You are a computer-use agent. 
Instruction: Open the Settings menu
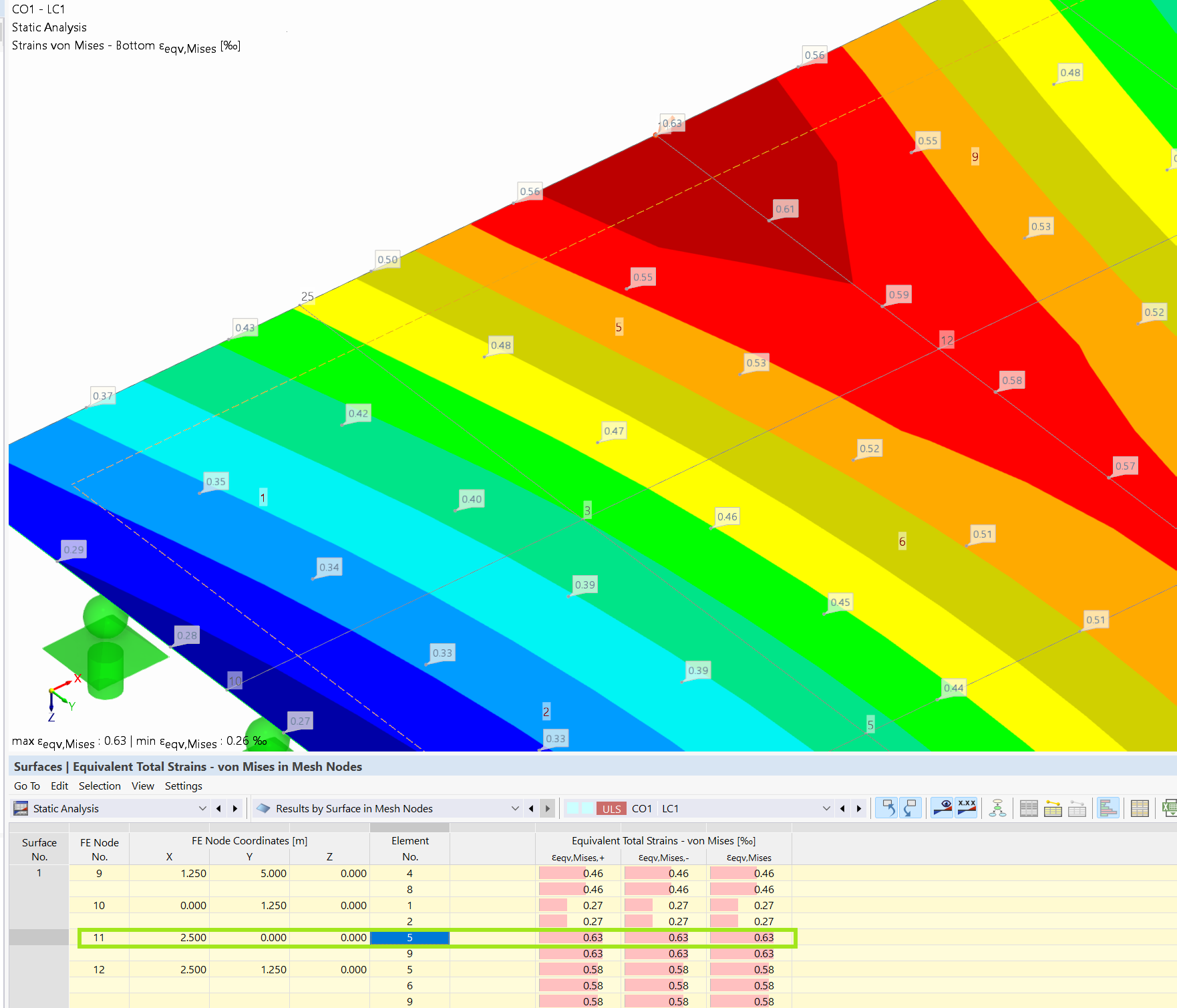[x=183, y=786]
